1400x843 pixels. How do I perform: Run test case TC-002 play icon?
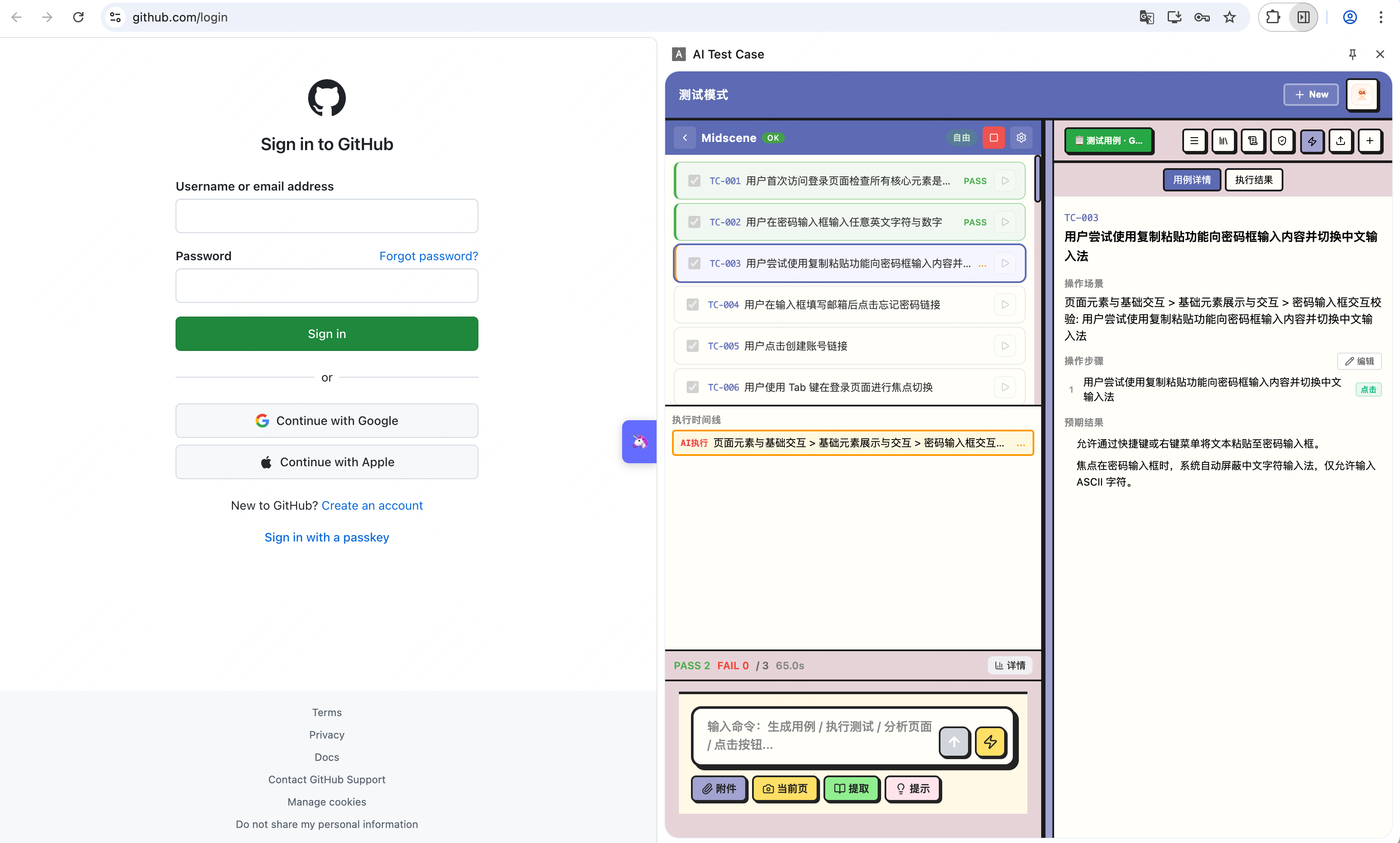(1005, 222)
